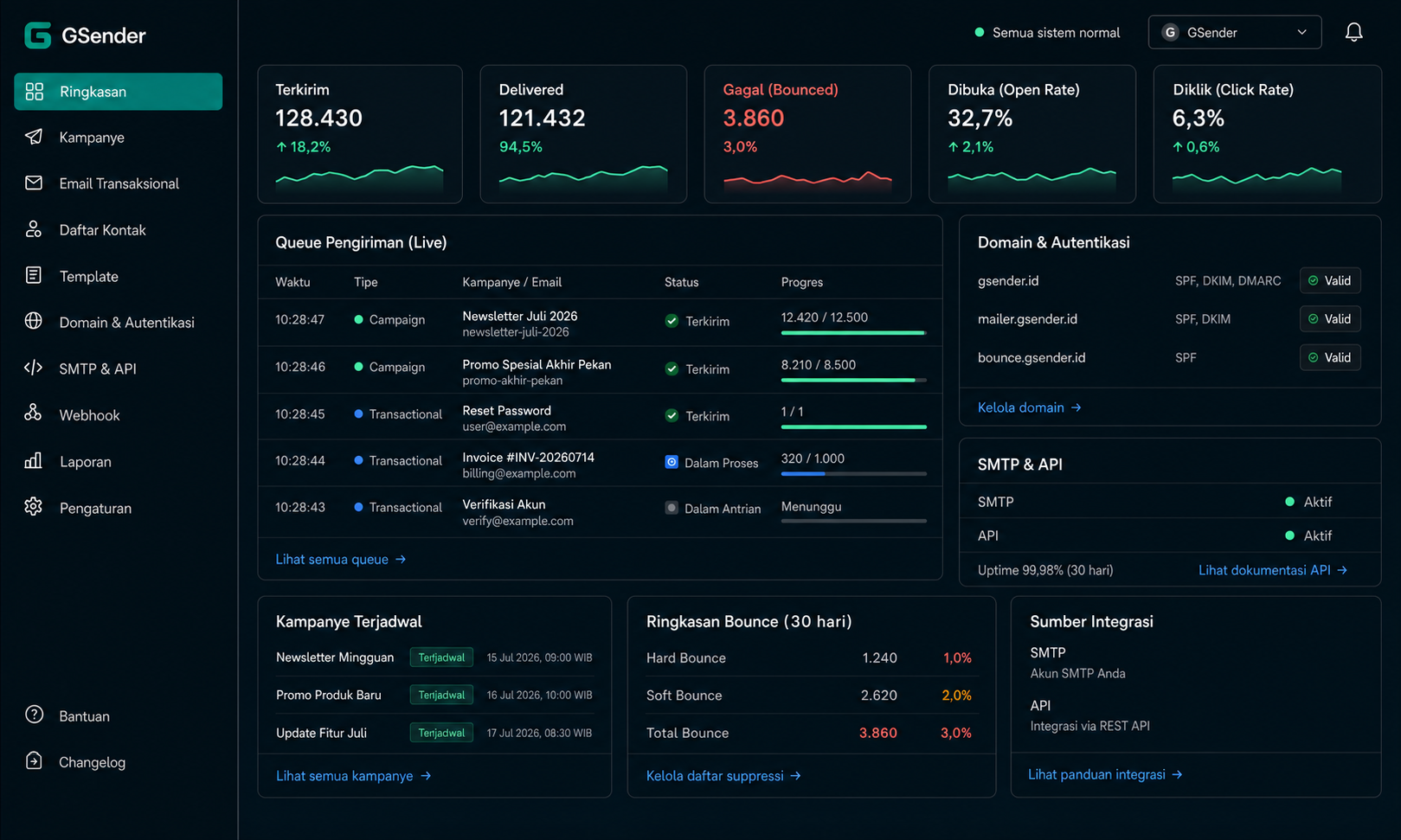Screen dimensions: 1401x840
Task: Click the SMTP & API code icon
Action: (34, 368)
